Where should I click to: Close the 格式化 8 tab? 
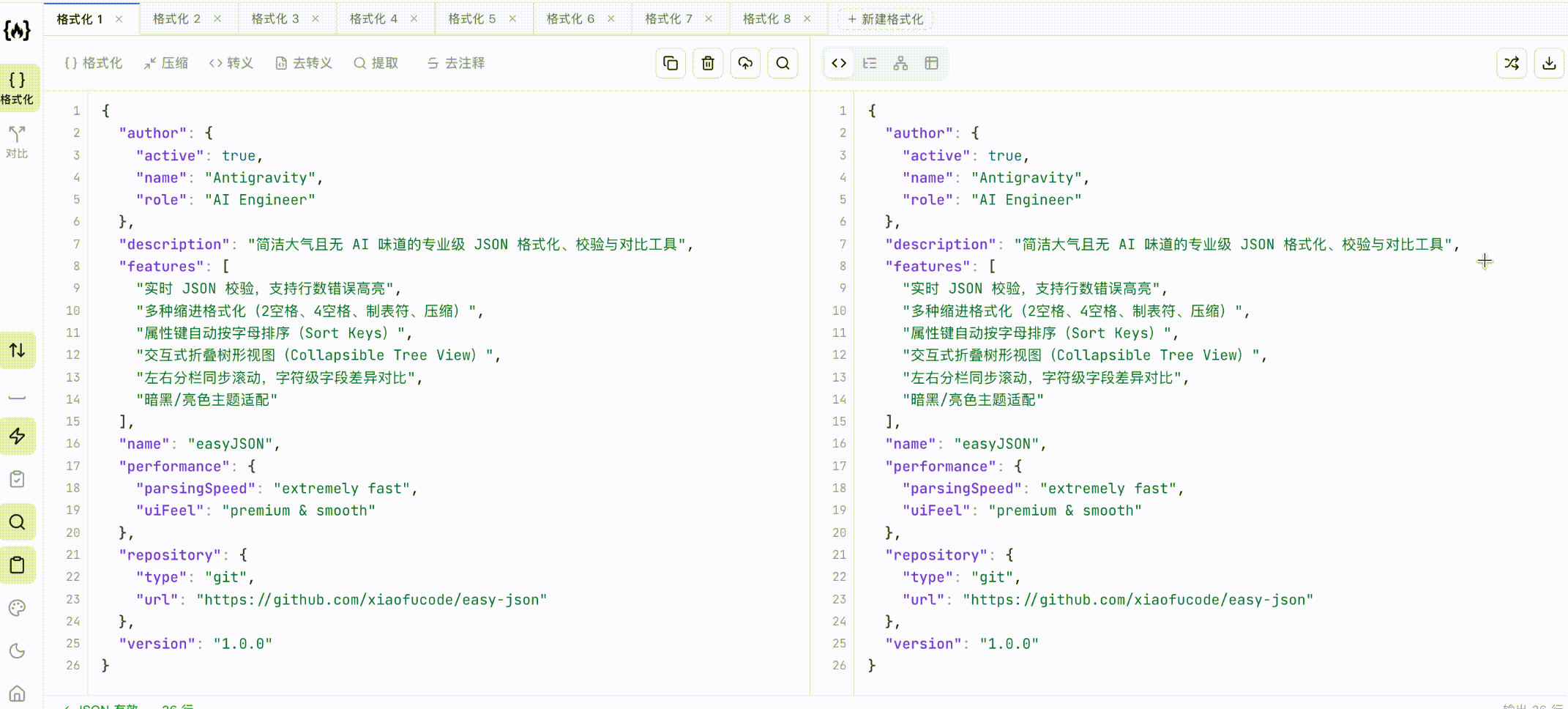807,19
